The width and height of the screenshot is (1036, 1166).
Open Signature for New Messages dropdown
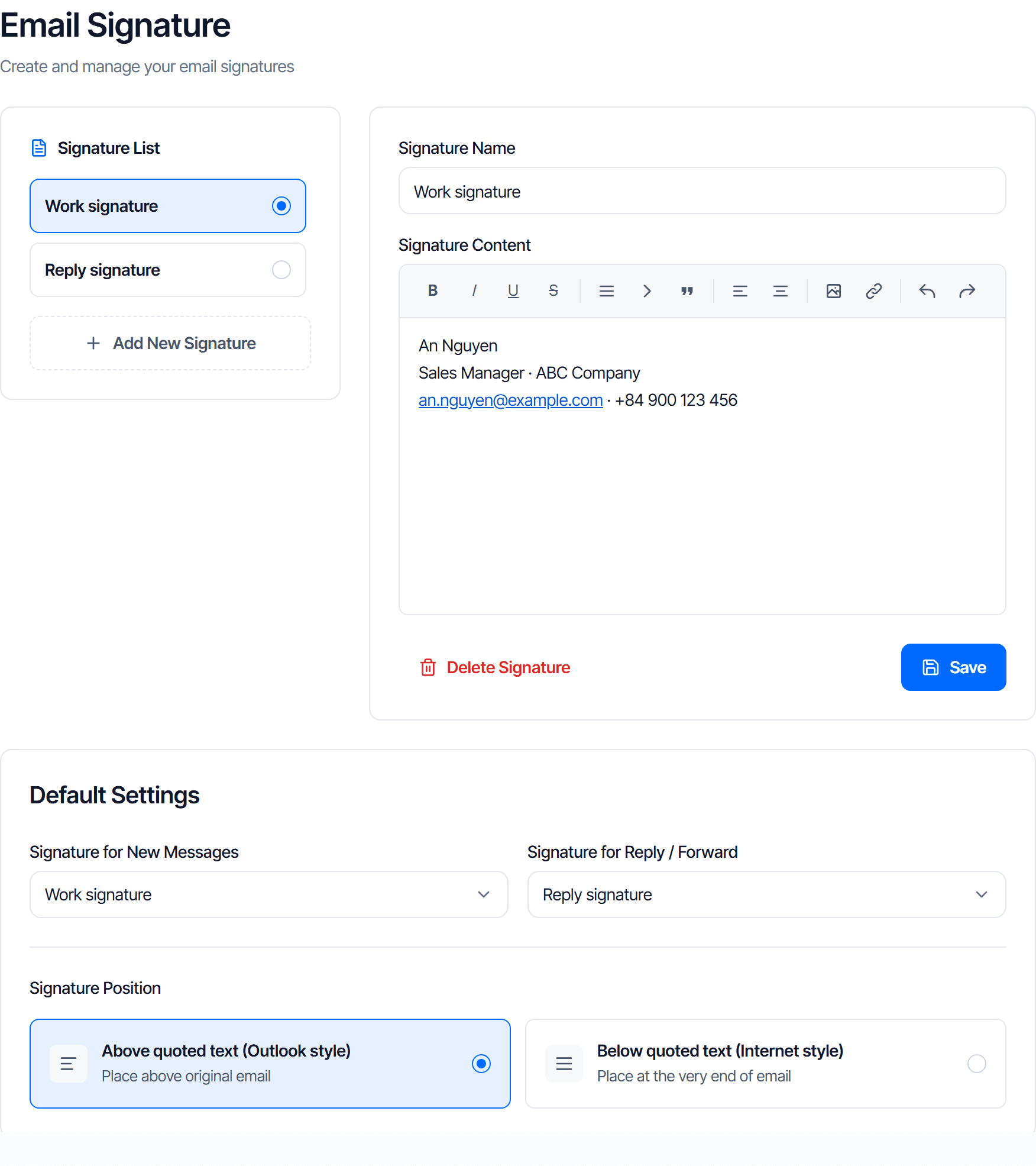269,894
